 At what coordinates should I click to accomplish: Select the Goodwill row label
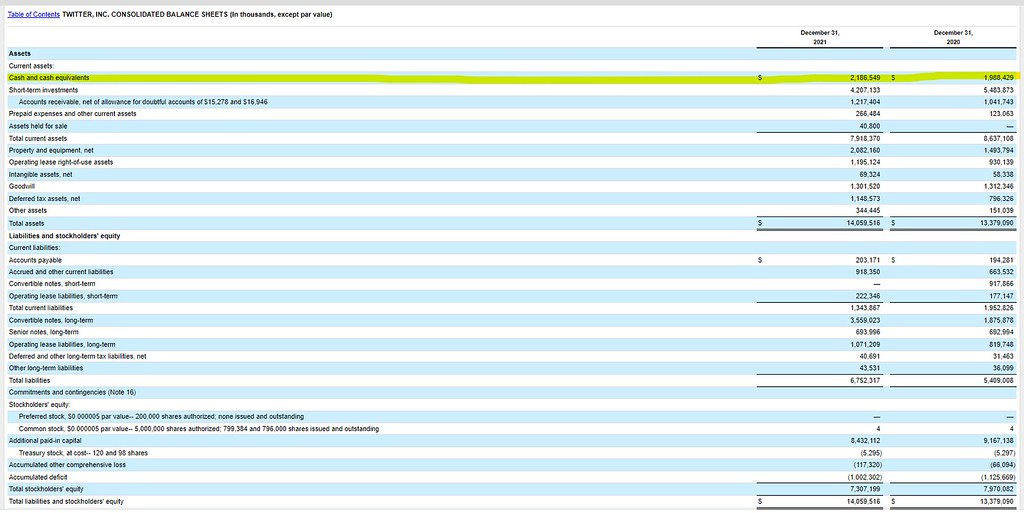click(x=21, y=186)
